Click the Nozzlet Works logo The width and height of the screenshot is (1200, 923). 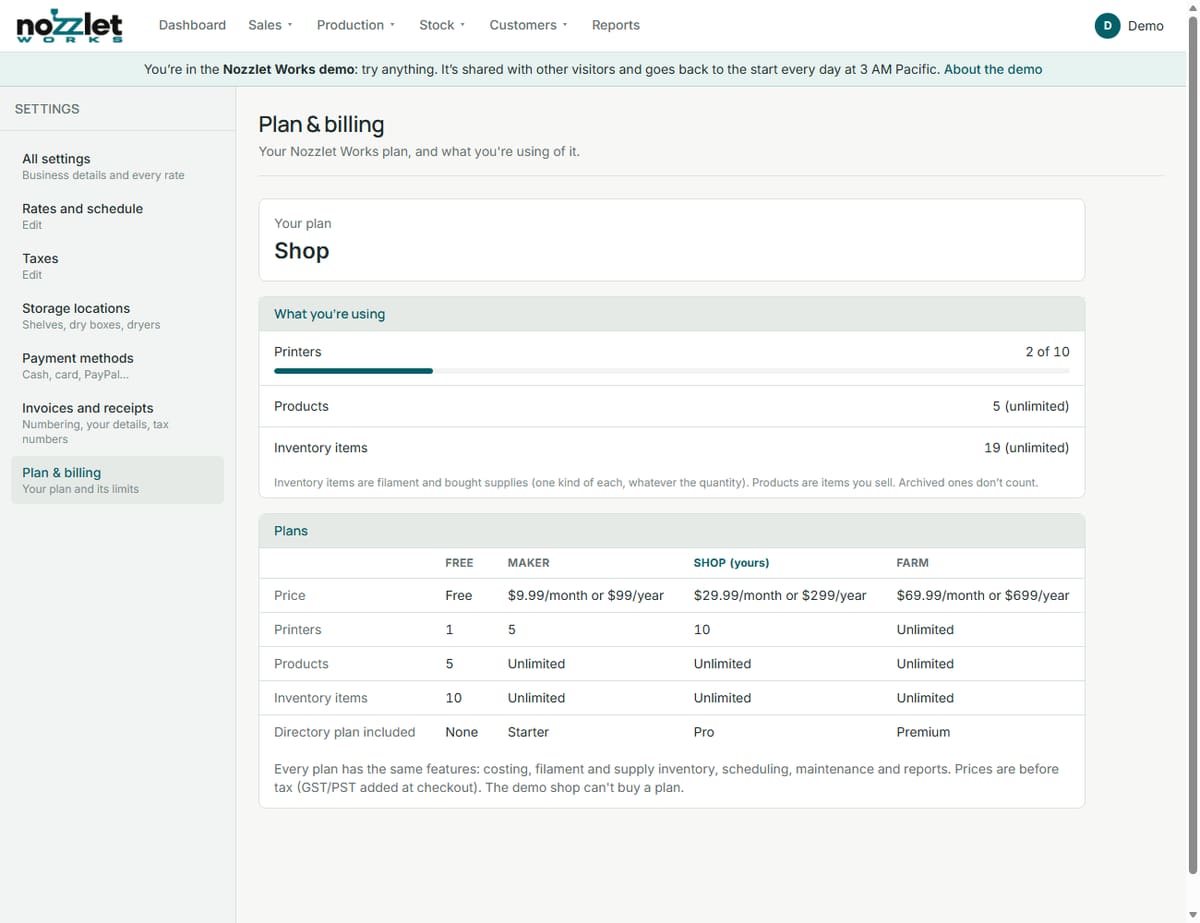[x=70, y=27]
